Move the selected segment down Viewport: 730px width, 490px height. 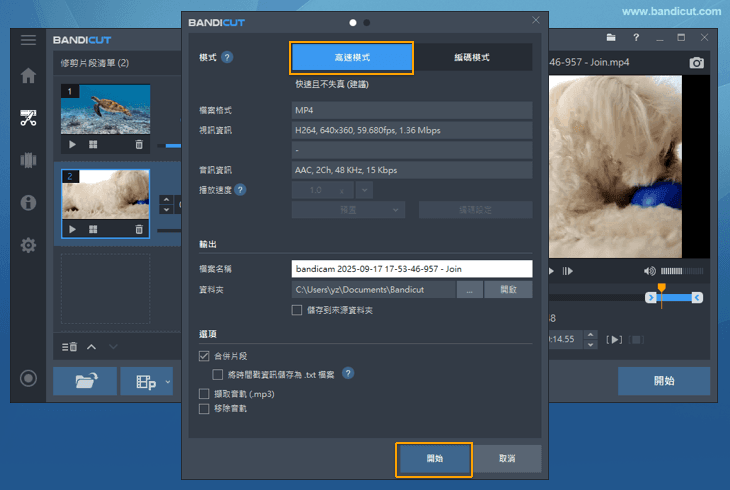(x=113, y=347)
